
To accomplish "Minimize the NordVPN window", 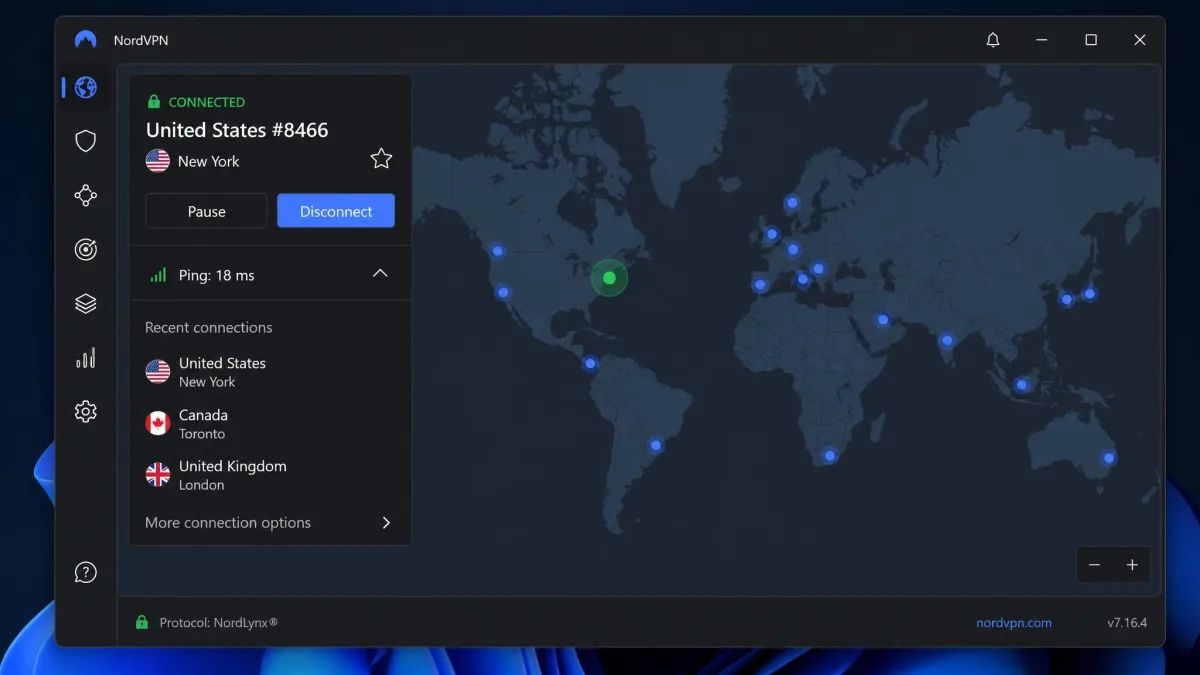I will (x=1042, y=40).
